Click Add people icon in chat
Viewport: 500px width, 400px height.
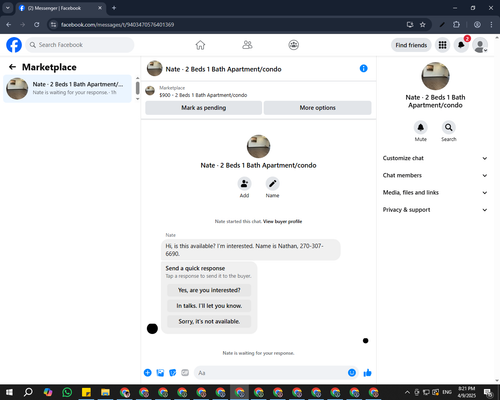click(x=244, y=184)
